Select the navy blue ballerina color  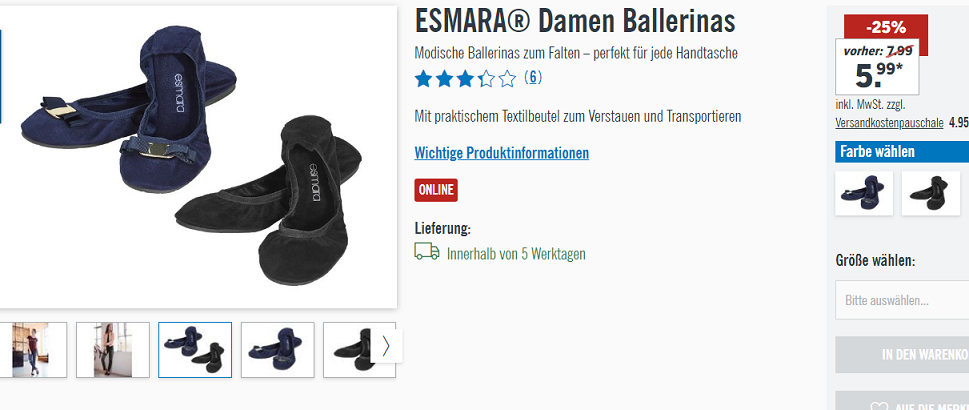[863, 193]
